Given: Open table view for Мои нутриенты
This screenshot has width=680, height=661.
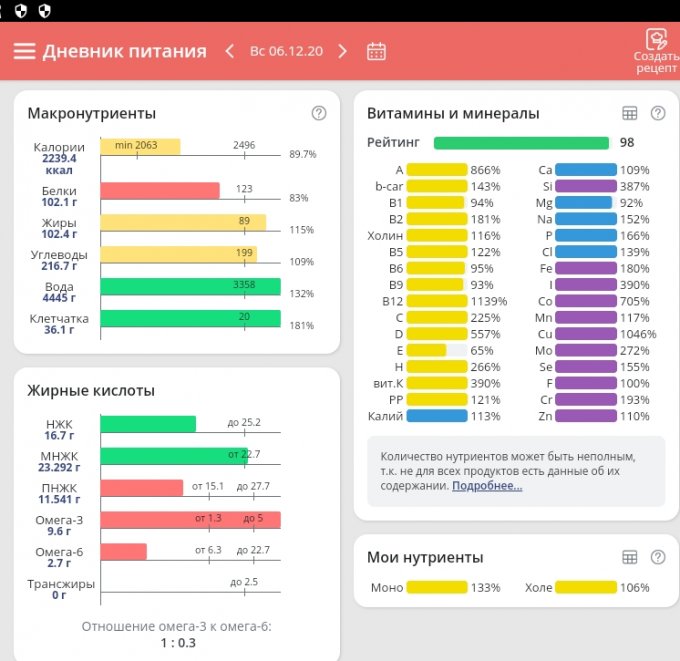Looking at the screenshot, I should coord(630,557).
